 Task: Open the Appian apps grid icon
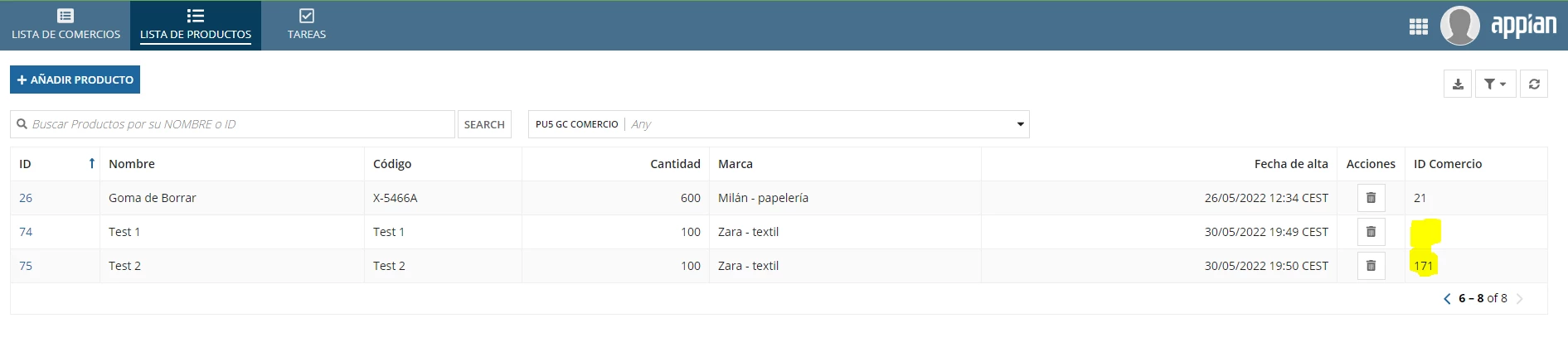point(1418,27)
